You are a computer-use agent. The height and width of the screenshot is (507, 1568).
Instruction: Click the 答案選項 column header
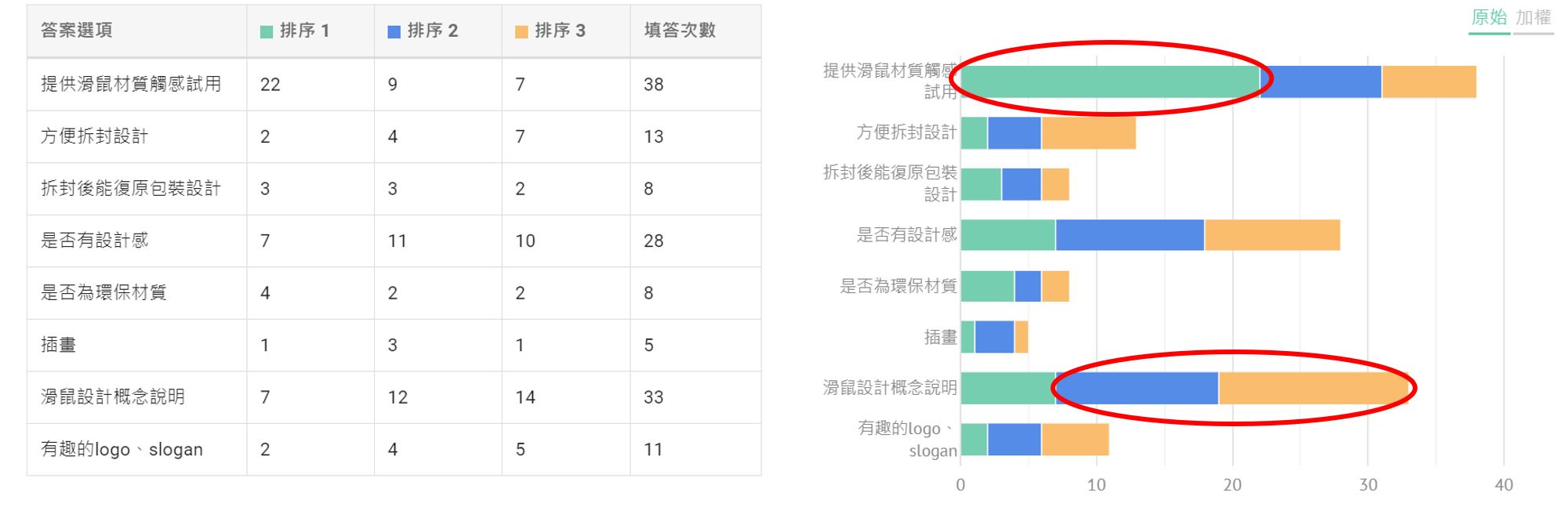(x=77, y=31)
